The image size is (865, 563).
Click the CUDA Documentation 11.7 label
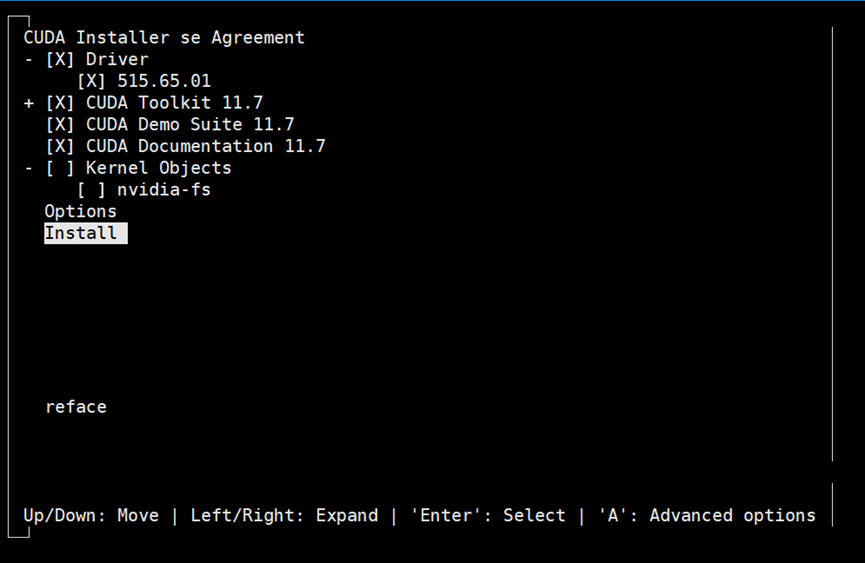pyautogui.click(x=205, y=147)
